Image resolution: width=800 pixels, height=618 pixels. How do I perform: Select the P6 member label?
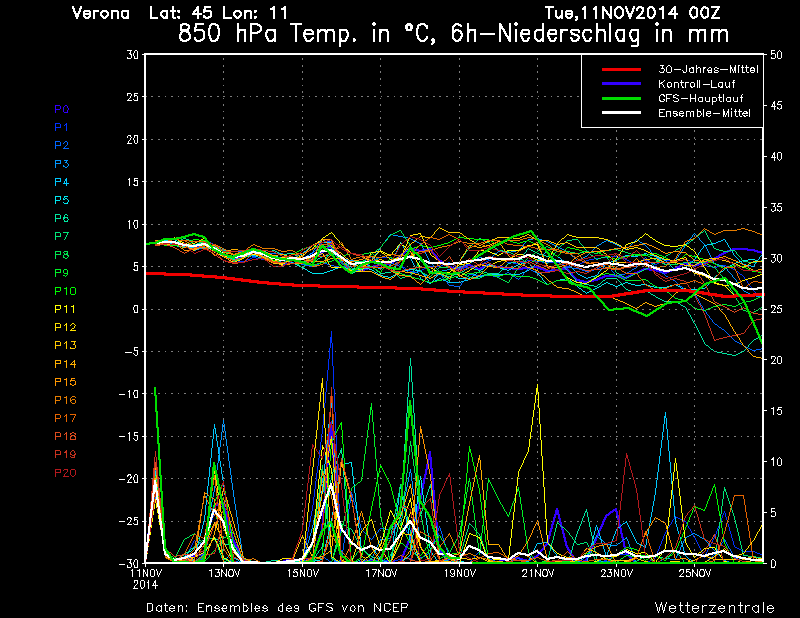click(x=62, y=218)
